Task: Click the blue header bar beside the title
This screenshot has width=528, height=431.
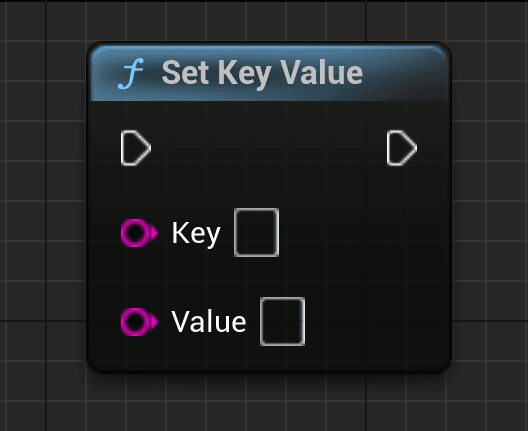Action: point(404,74)
